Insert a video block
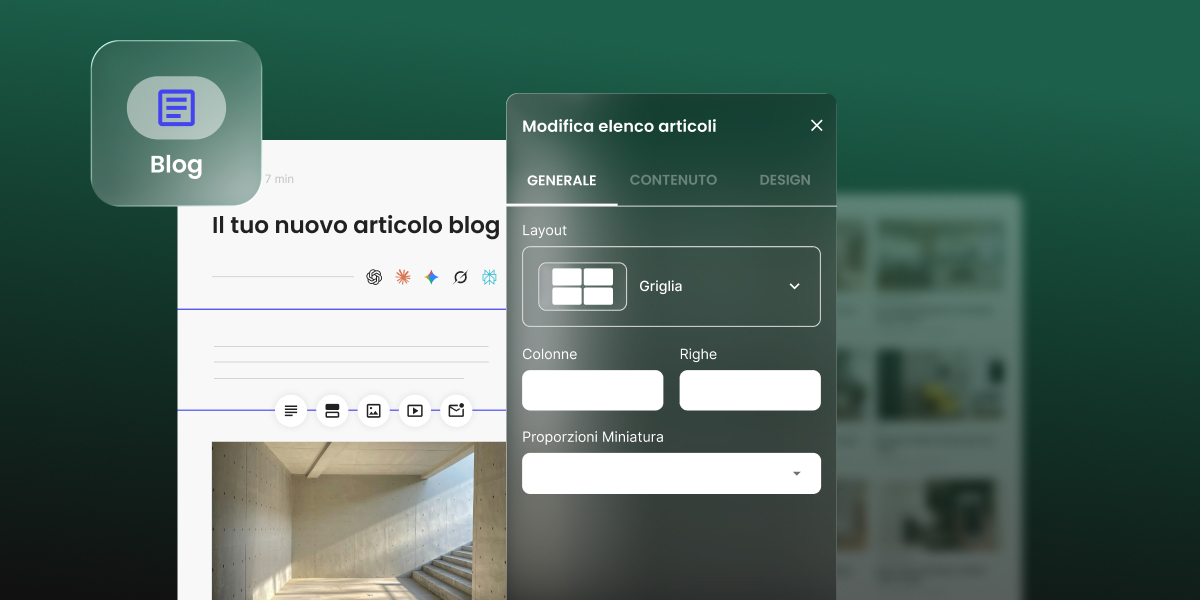Image resolution: width=1200 pixels, height=600 pixels. [x=414, y=410]
